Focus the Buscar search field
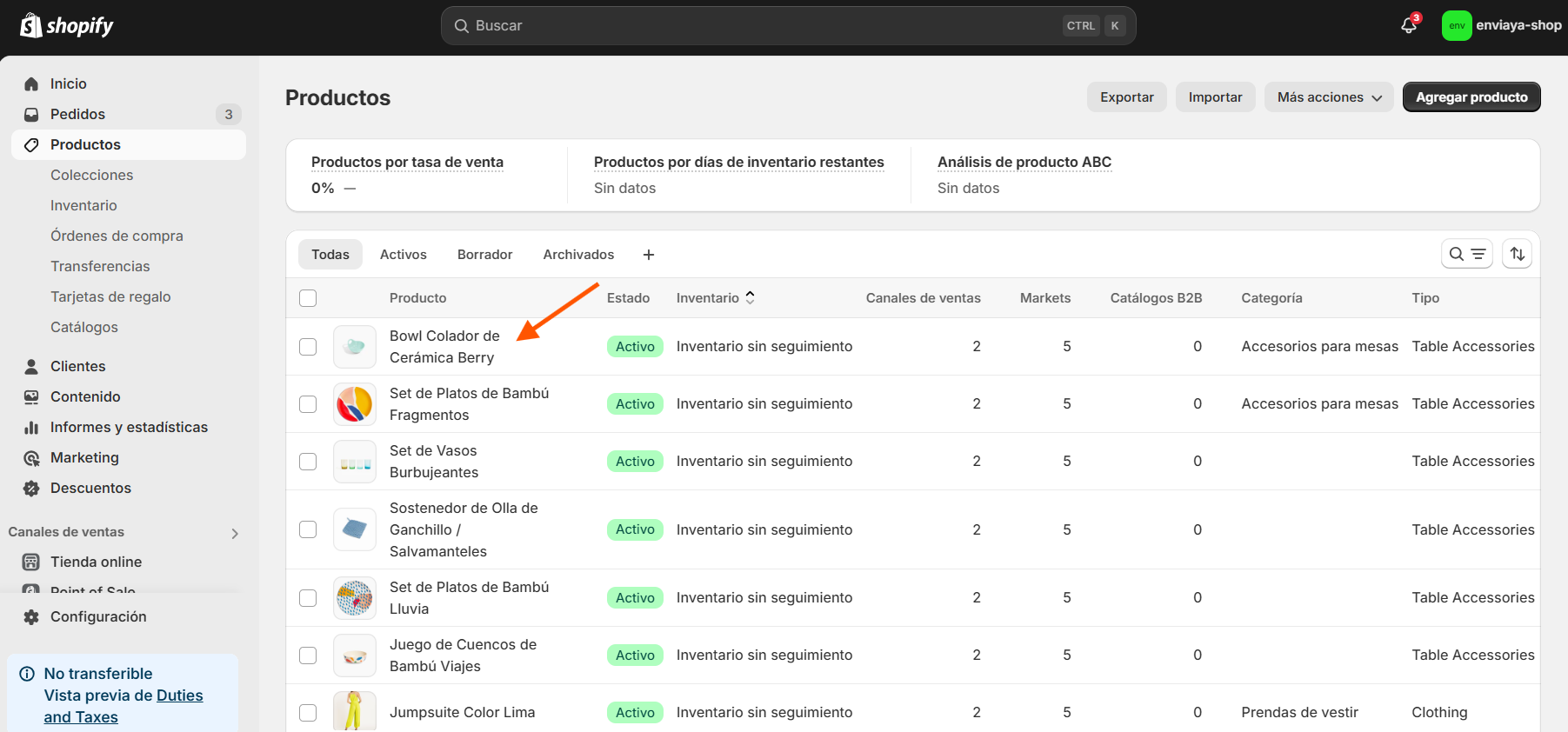 (788, 26)
